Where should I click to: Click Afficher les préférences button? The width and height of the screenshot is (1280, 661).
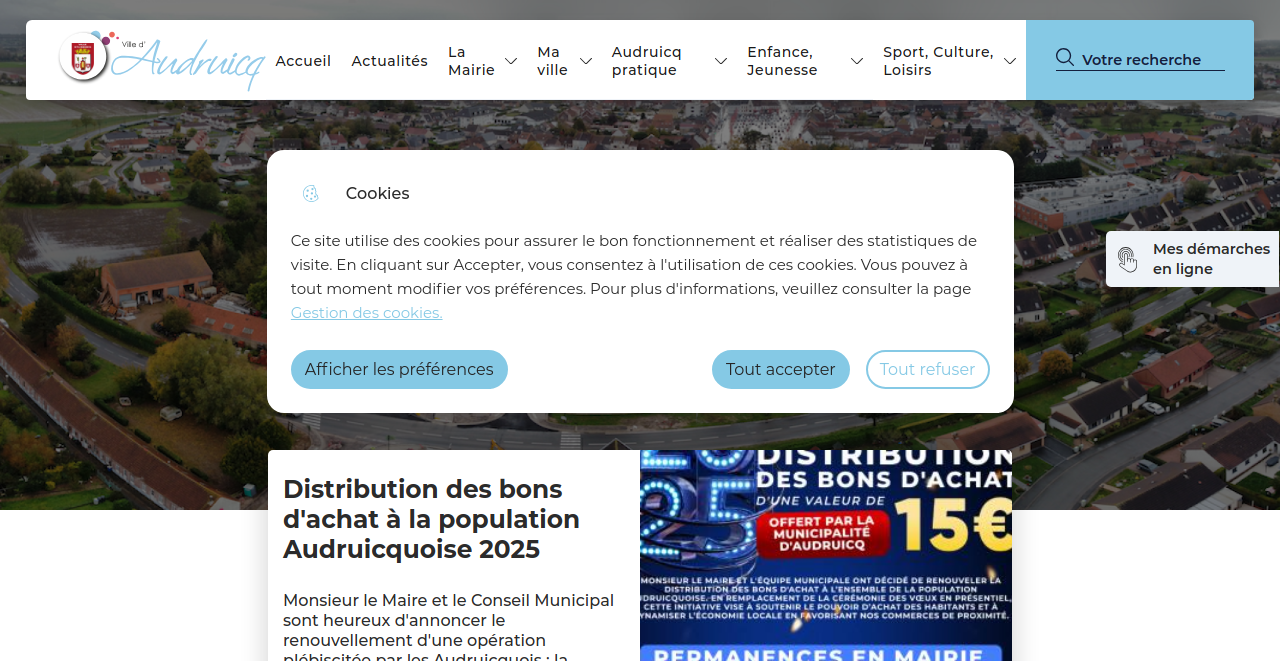coord(399,369)
